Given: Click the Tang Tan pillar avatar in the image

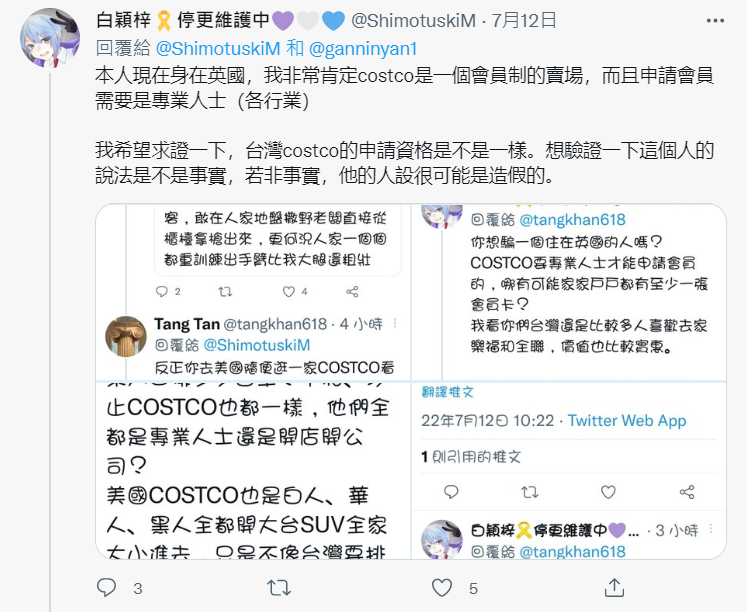Looking at the screenshot, I should 126,336.
